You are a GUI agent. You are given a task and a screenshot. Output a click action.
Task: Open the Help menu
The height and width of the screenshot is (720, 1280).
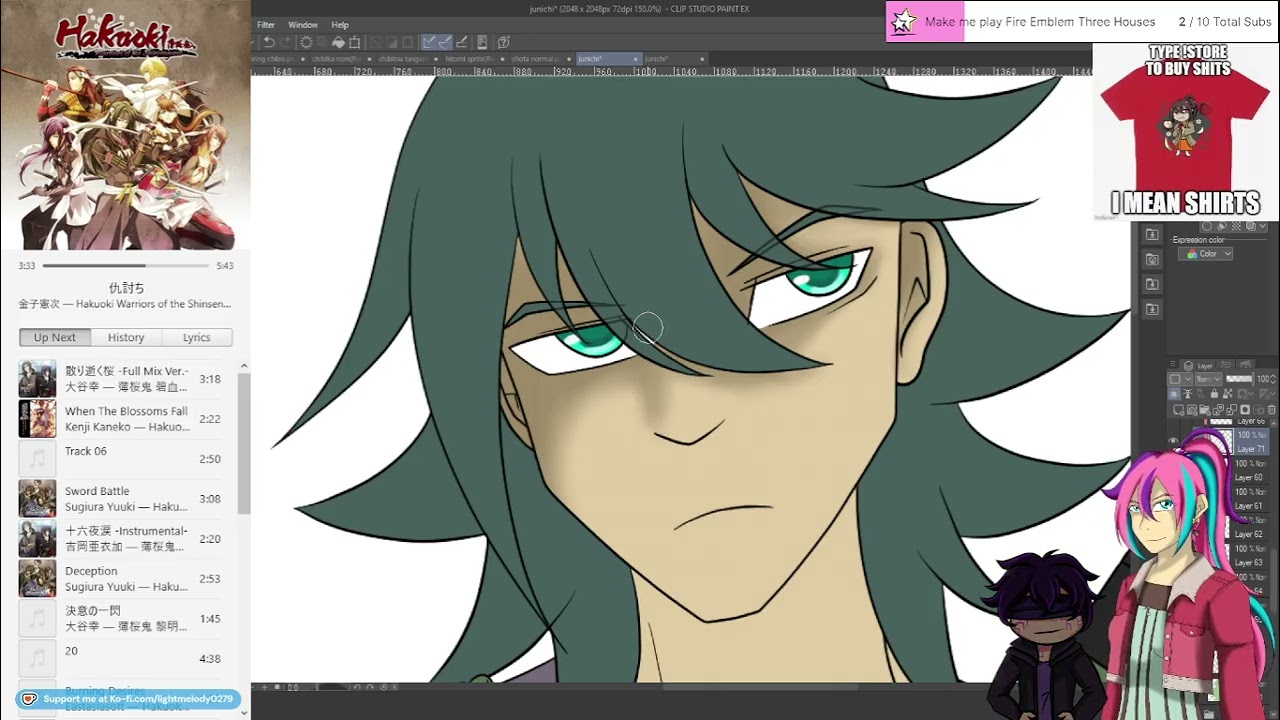[340, 25]
